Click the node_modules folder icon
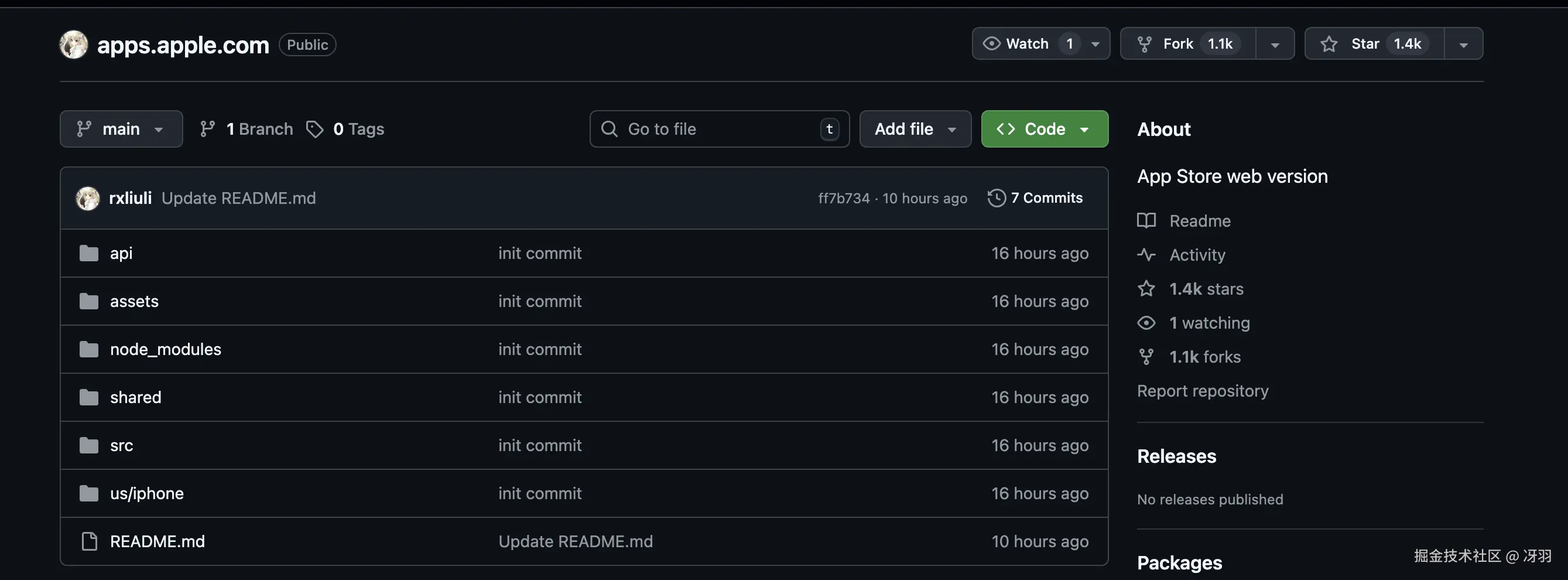The image size is (1568, 580). [89, 349]
